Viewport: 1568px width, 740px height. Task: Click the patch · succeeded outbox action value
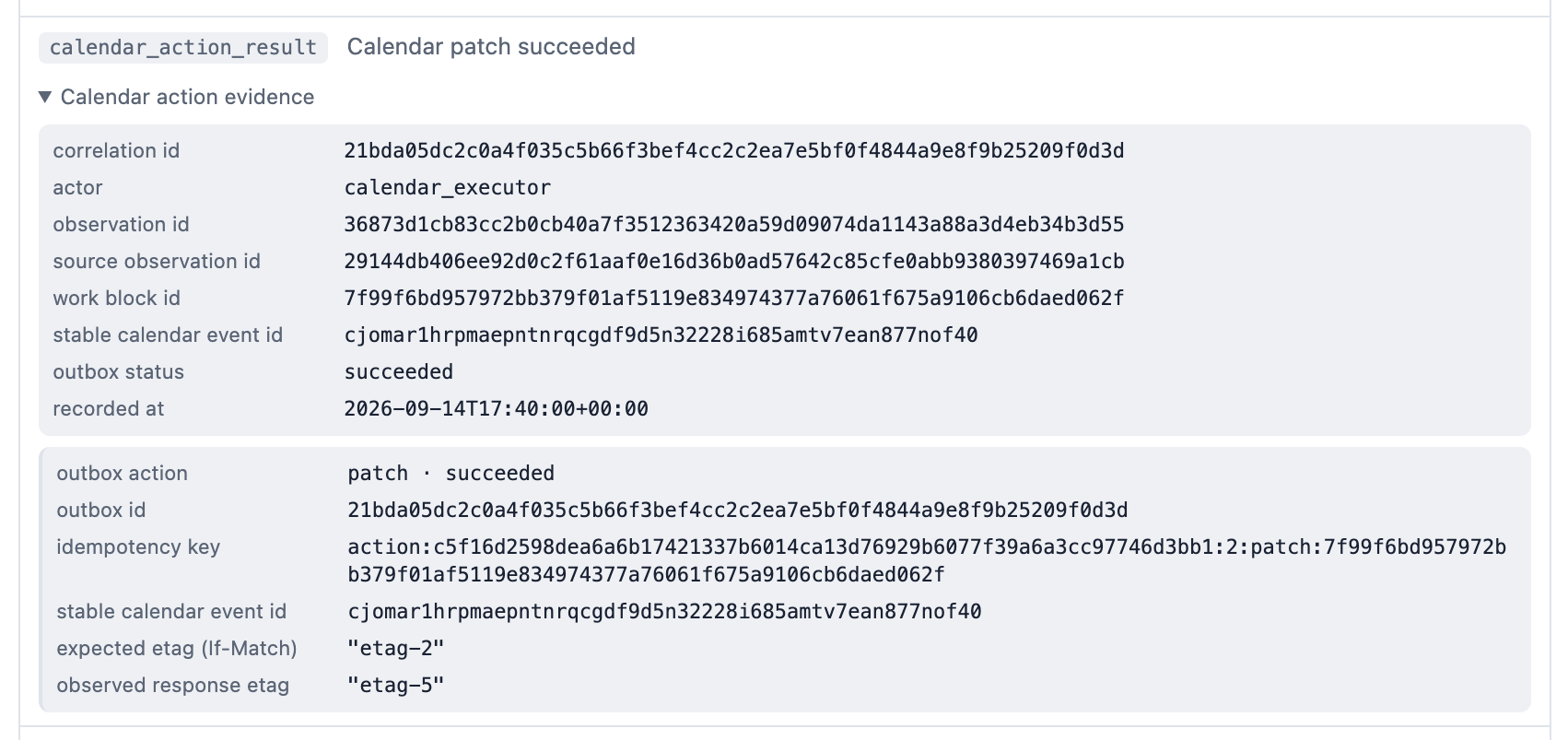(x=451, y=474)
